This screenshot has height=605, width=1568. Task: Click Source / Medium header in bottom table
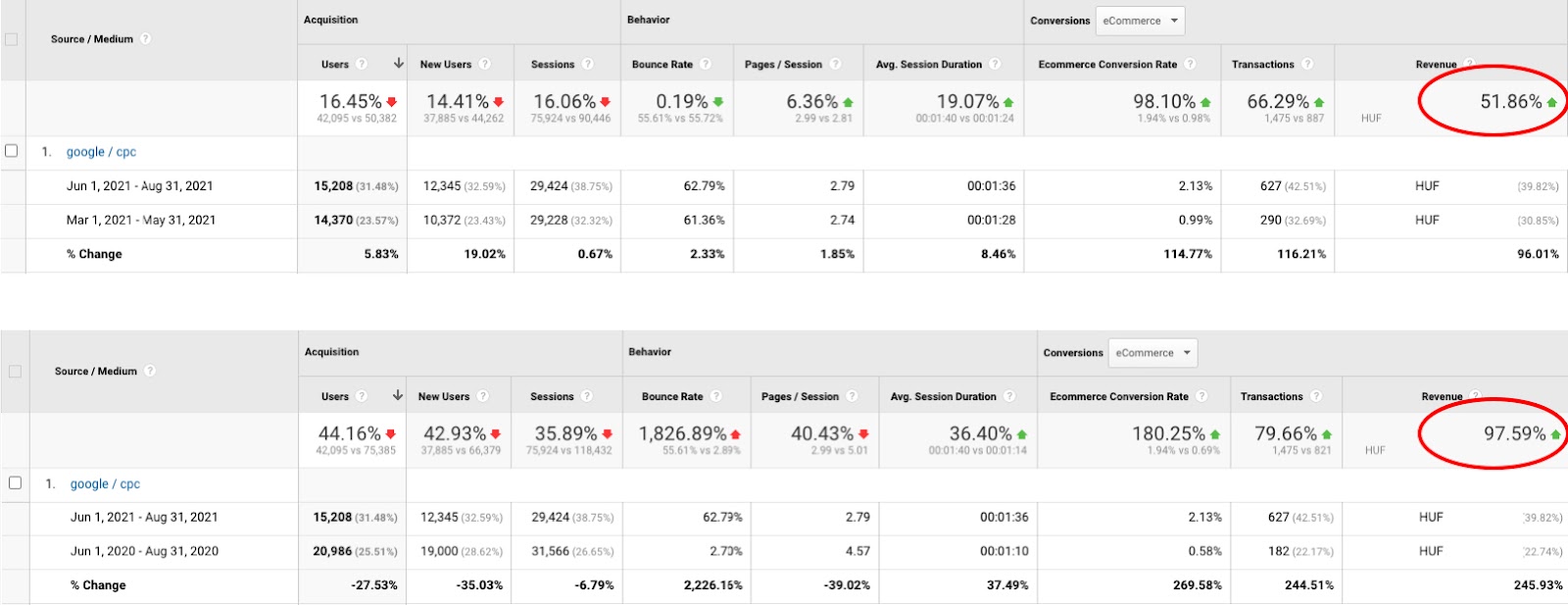point(96,372)
